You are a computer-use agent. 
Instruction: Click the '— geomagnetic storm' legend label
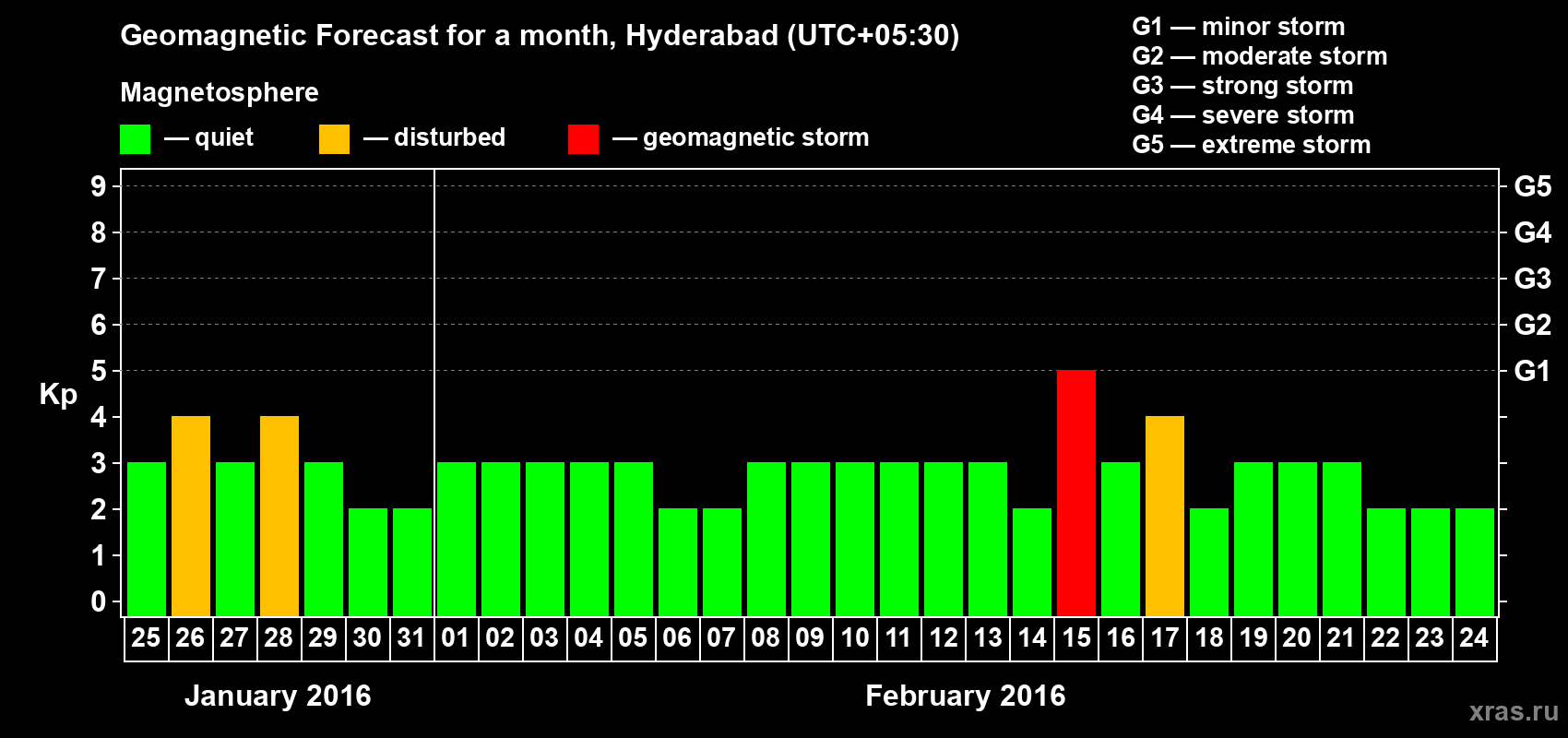[x=741, y=137]
